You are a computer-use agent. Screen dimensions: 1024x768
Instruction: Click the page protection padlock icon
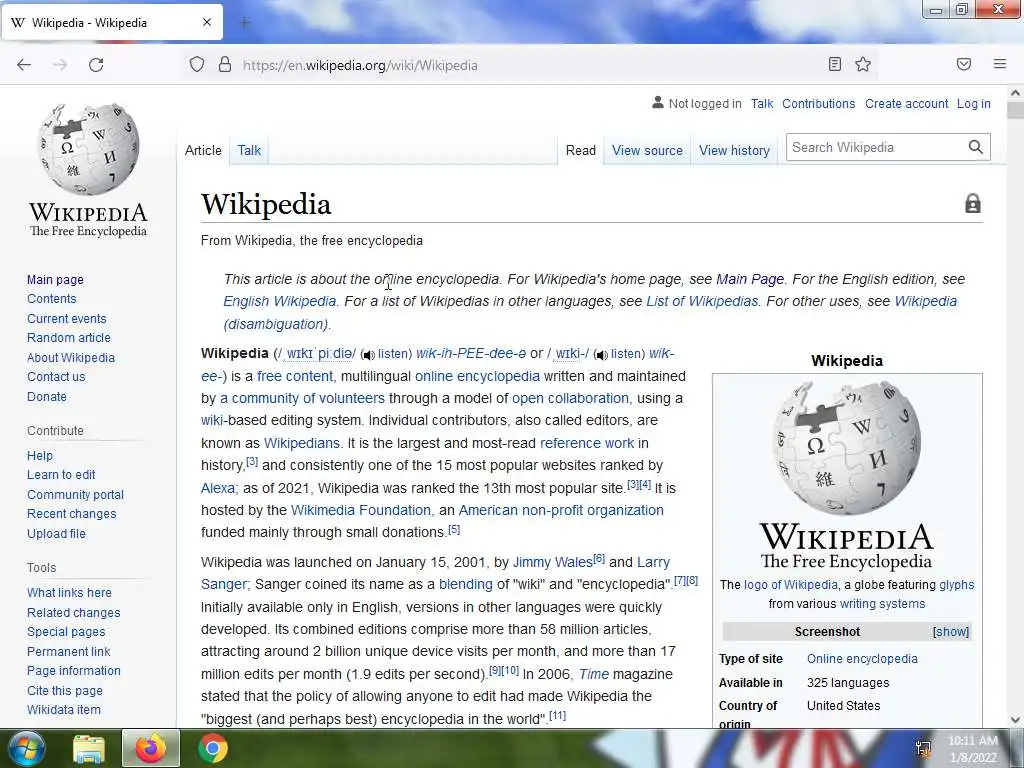[972, 203]
